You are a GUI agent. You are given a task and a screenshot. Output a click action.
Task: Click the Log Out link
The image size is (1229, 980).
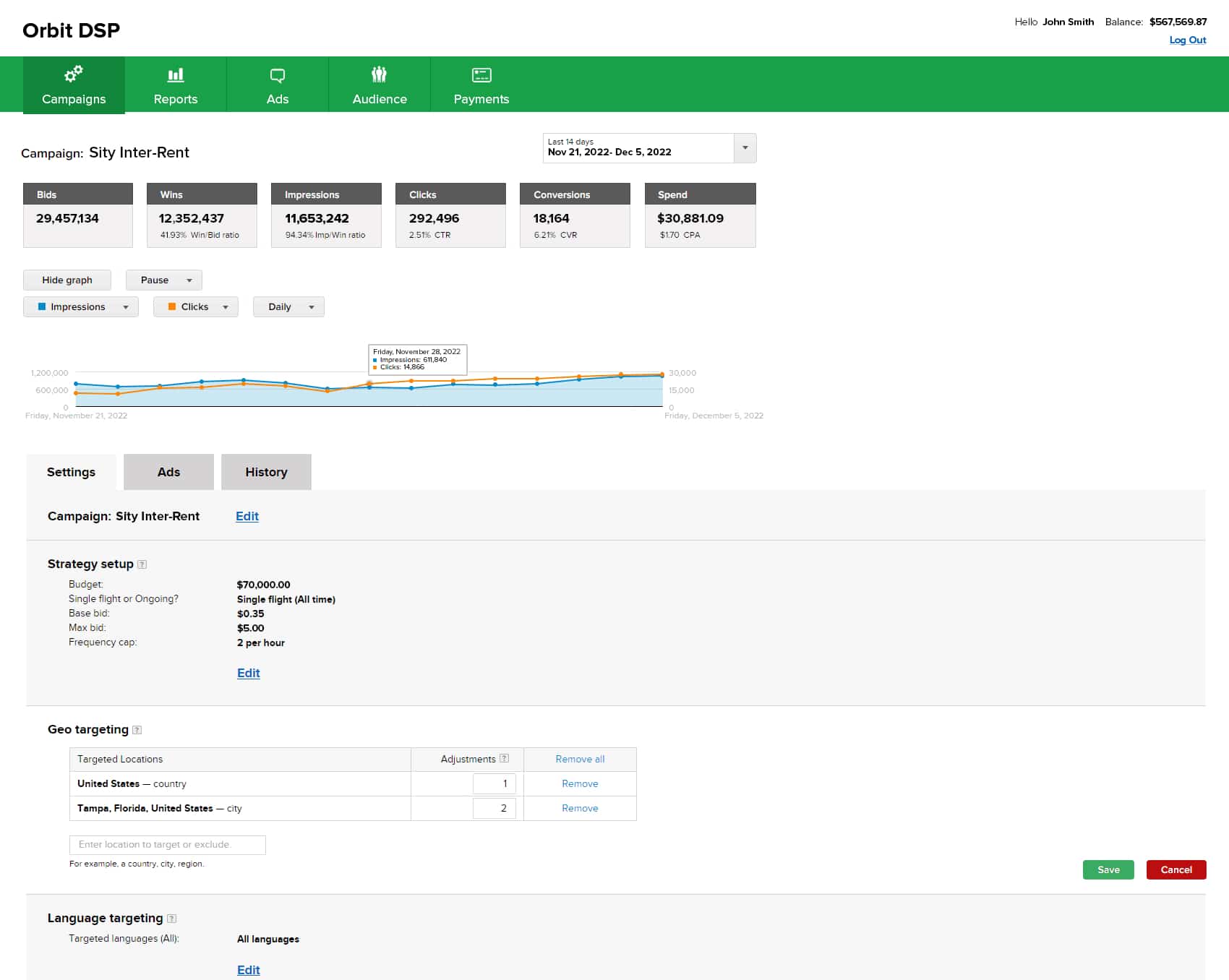1188,40
